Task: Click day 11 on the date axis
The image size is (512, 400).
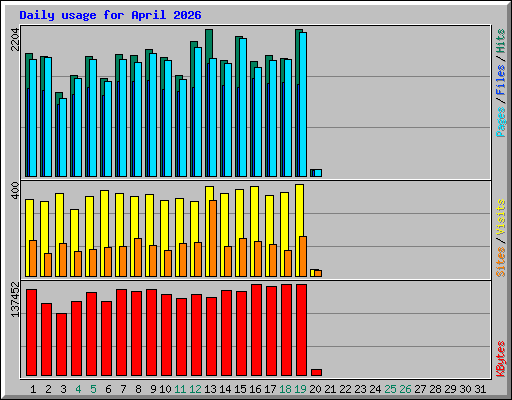Action: pos(180,389)
